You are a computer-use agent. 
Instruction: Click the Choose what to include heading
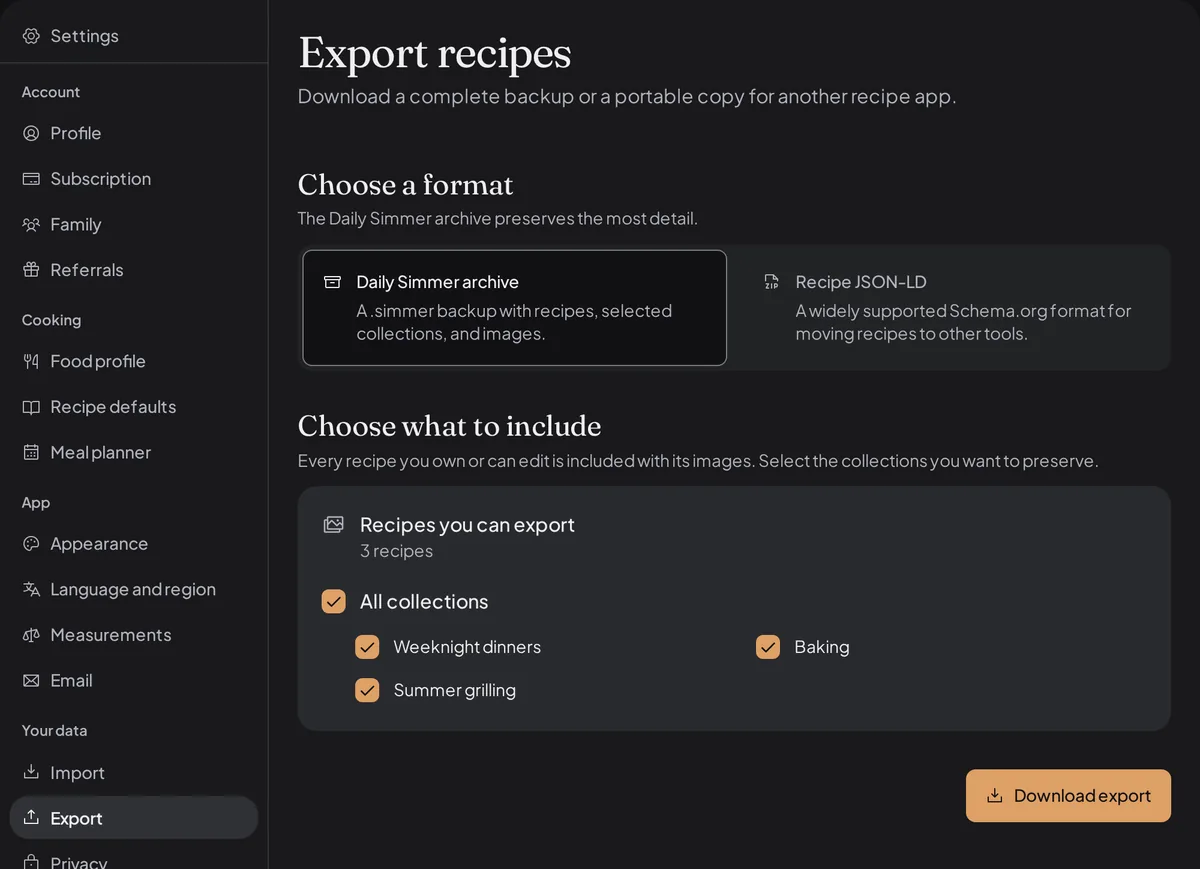(450, 426)
